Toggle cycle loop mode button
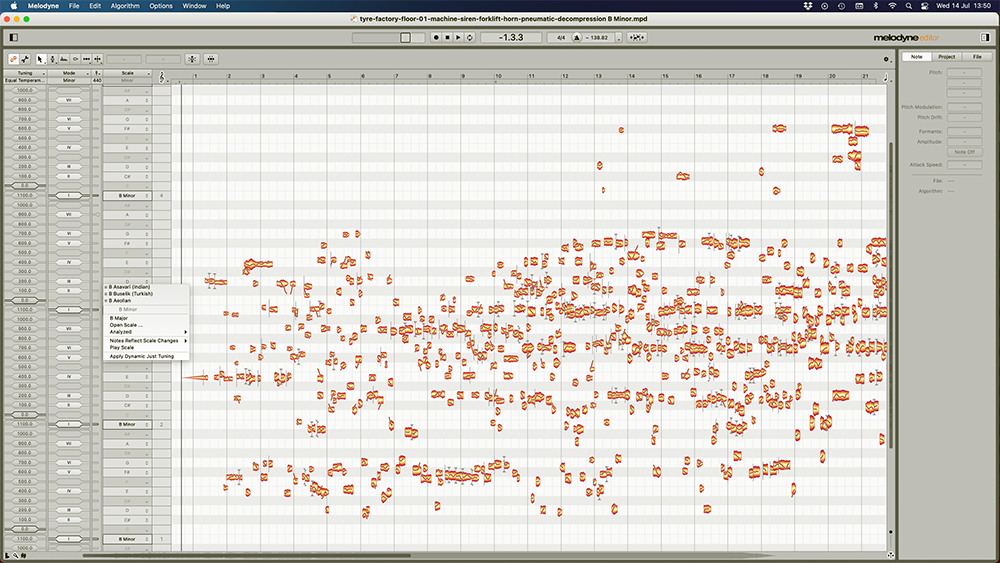This screenshot has height=563, width=1000. [469, 38]
